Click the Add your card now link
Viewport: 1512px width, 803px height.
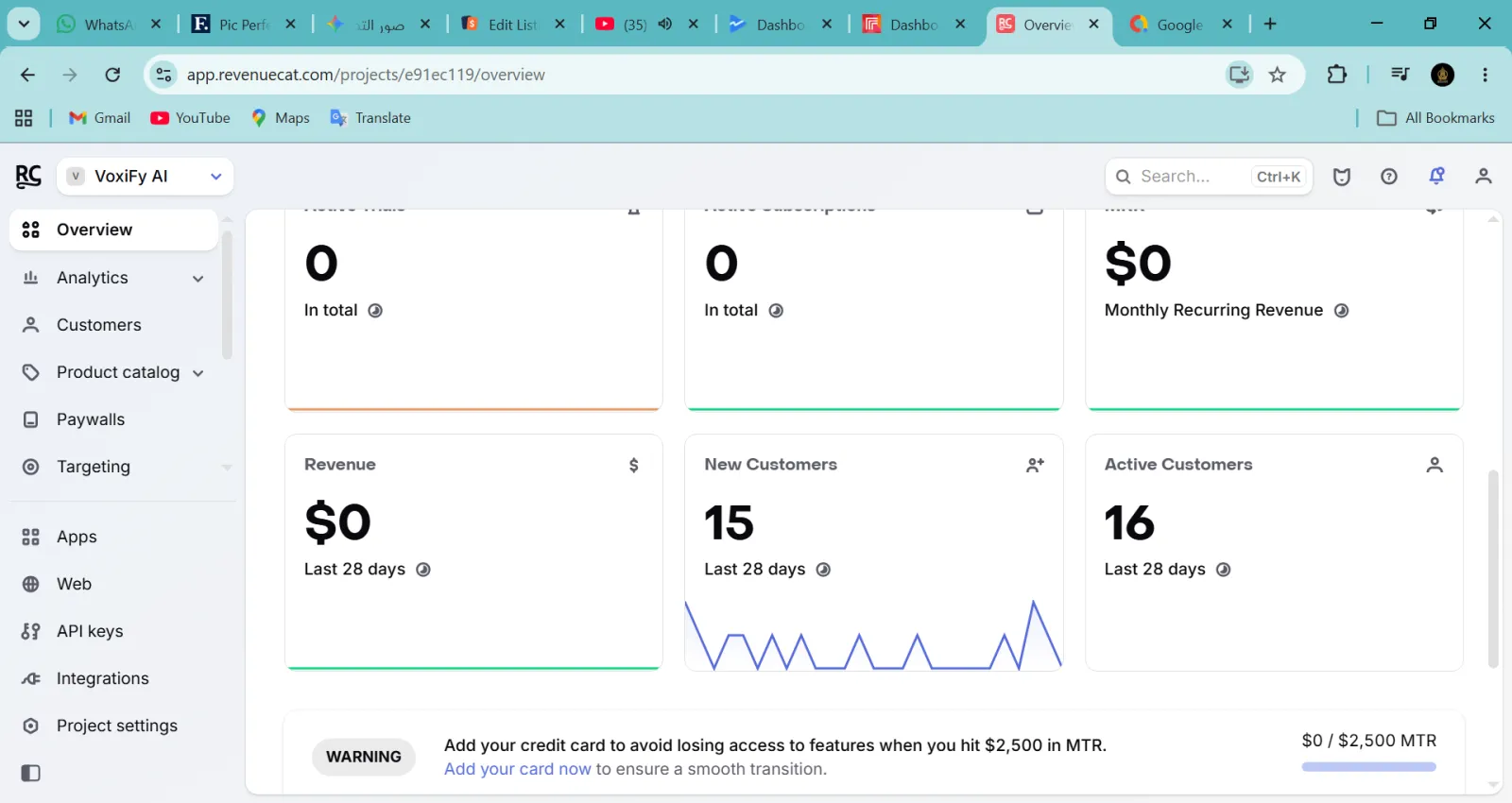[518, 769]
